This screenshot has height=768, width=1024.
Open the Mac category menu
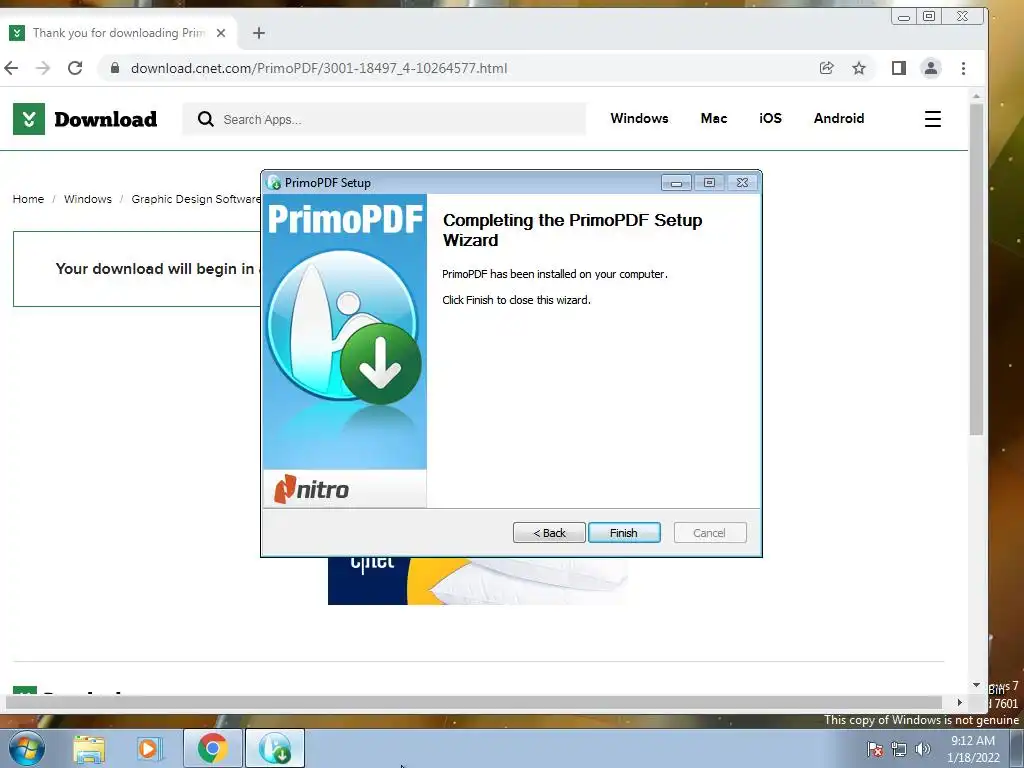[x=714, y=118]
